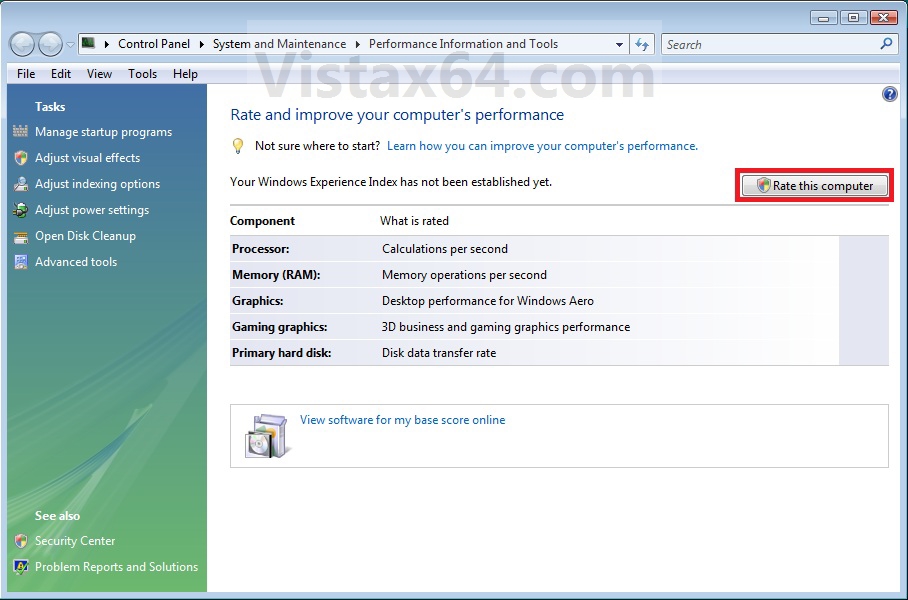
Task: Close the Performance Information window
Action: pos(884,18)
